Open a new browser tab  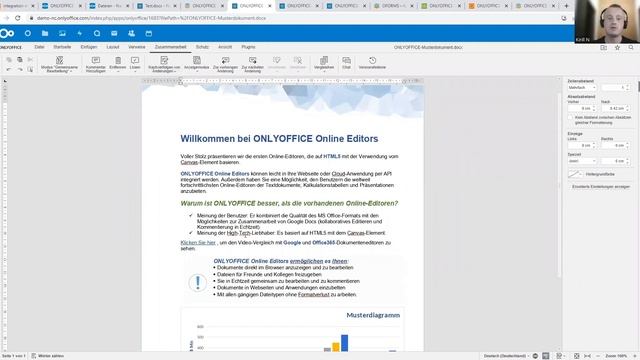566,6
